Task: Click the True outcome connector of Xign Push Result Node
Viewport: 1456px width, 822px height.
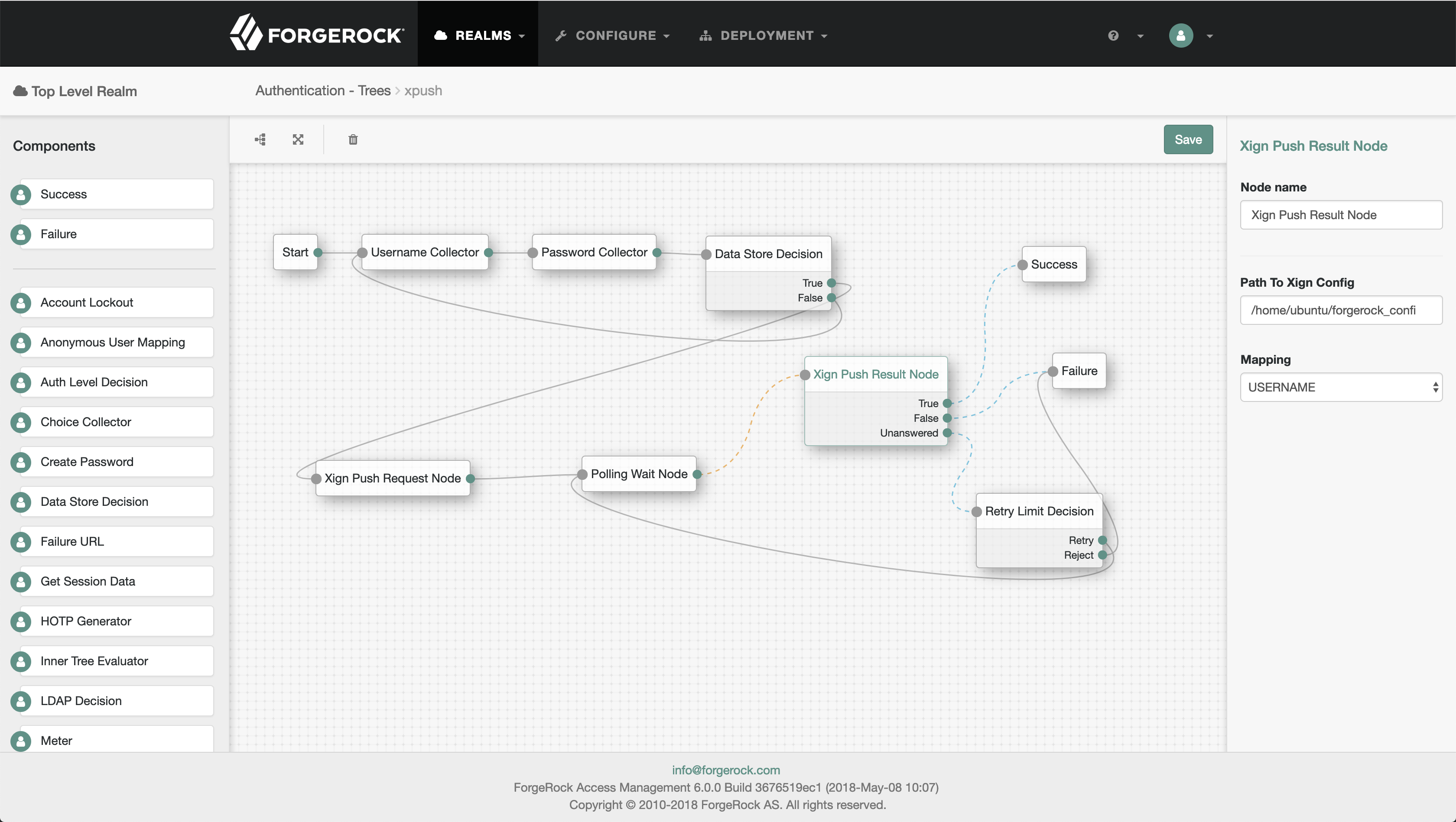Action: [x=947, y=403]
